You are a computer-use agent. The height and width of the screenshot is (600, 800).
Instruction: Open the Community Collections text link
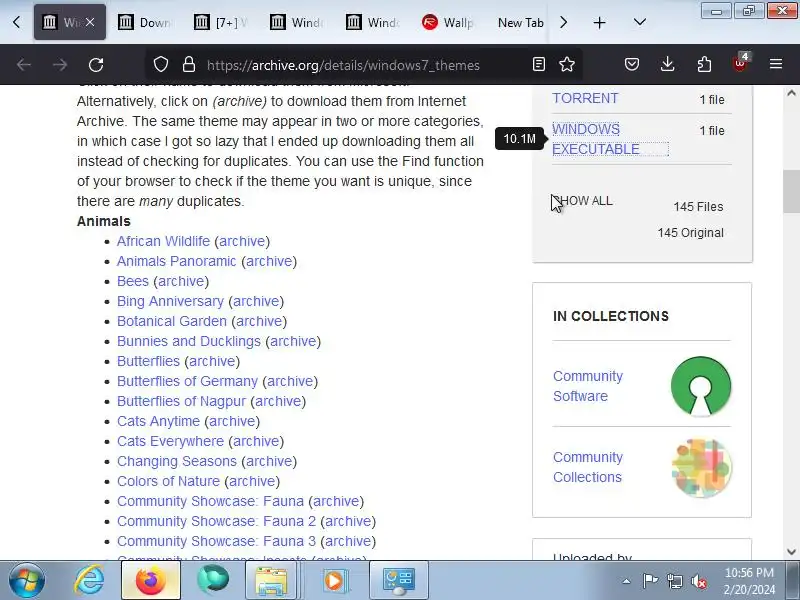point(588,467)
